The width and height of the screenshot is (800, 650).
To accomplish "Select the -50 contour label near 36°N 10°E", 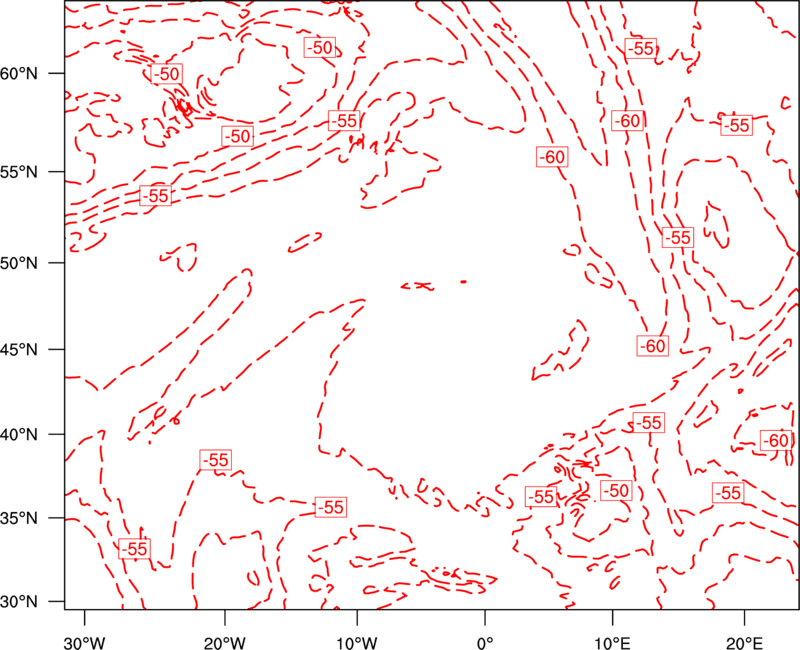I will coord(616,490).
